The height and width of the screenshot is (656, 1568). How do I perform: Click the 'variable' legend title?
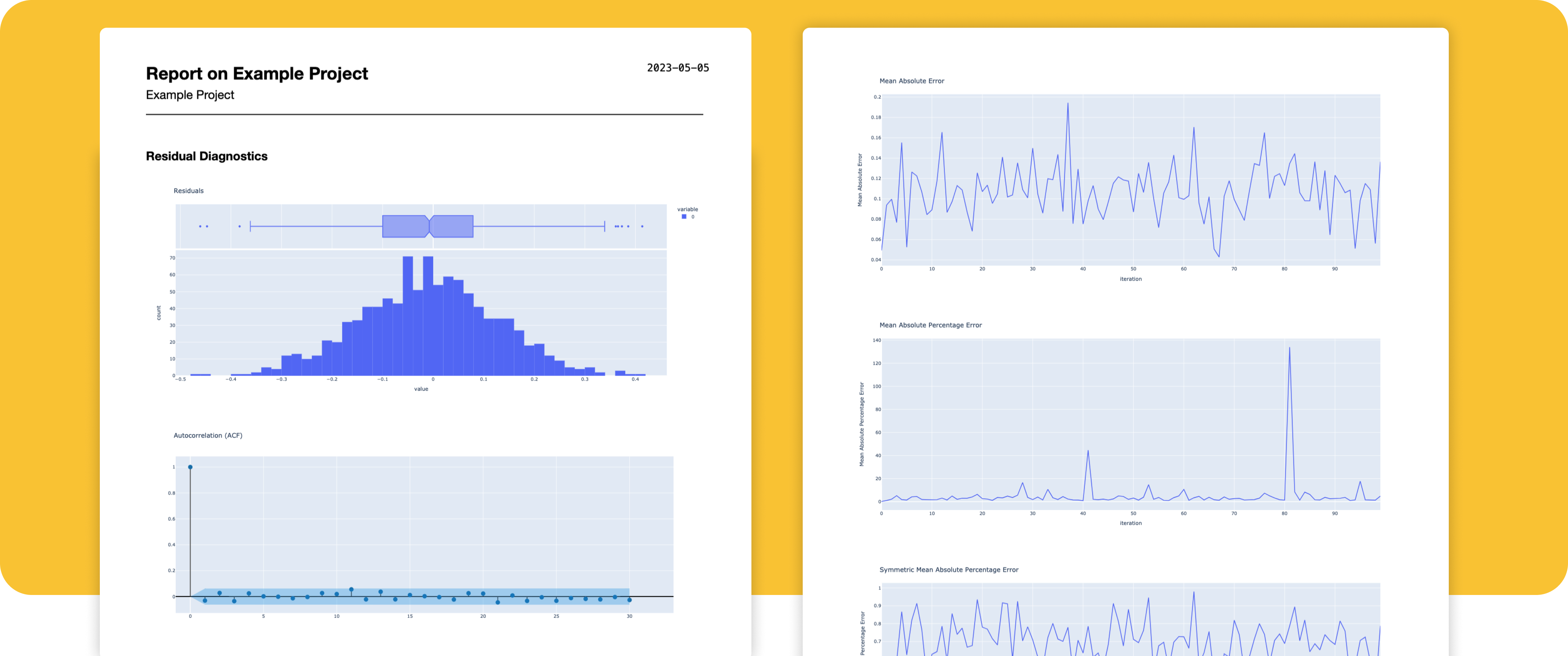pyautogui.click(x=687, y=209)
